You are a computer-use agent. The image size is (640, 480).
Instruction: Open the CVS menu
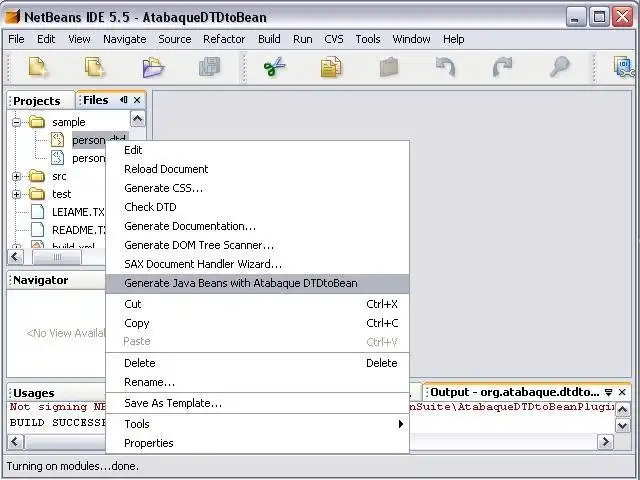pos(334,39)
